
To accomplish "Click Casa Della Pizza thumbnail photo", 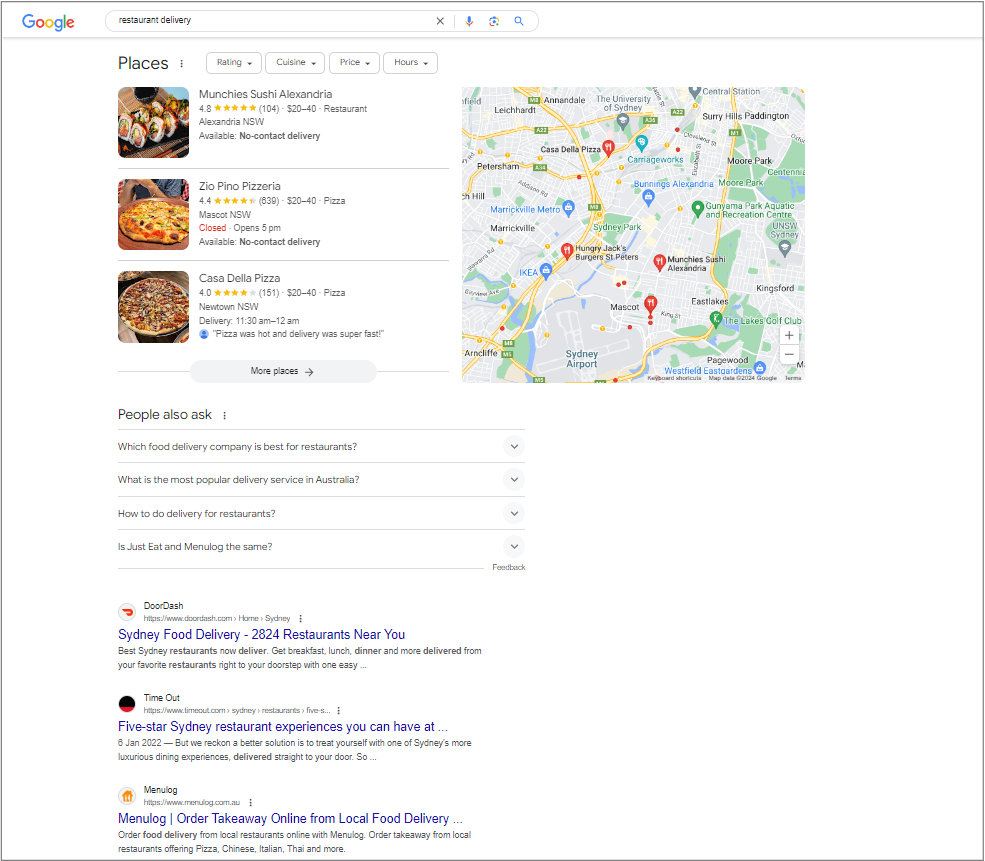I will [x=153, y=307].
